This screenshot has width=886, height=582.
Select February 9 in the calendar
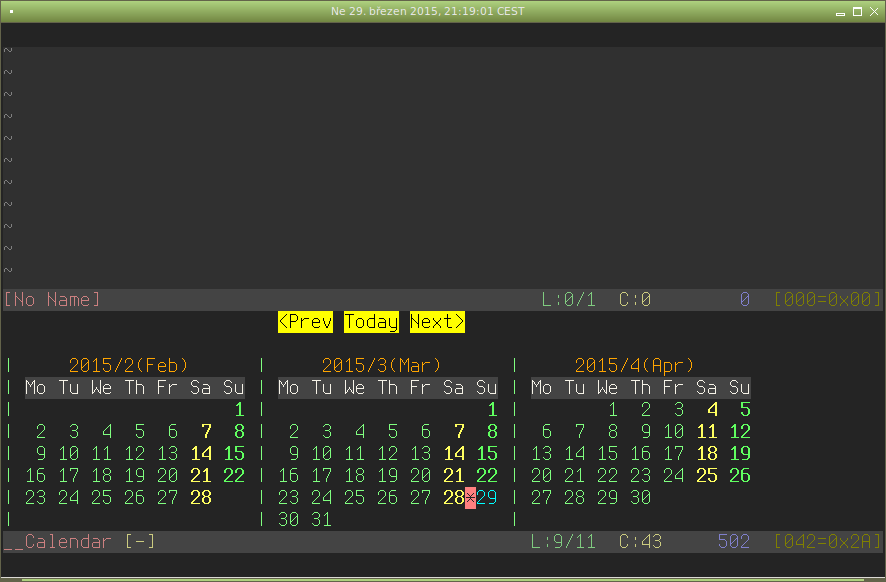pyautogui.click(x=41, y=454)
